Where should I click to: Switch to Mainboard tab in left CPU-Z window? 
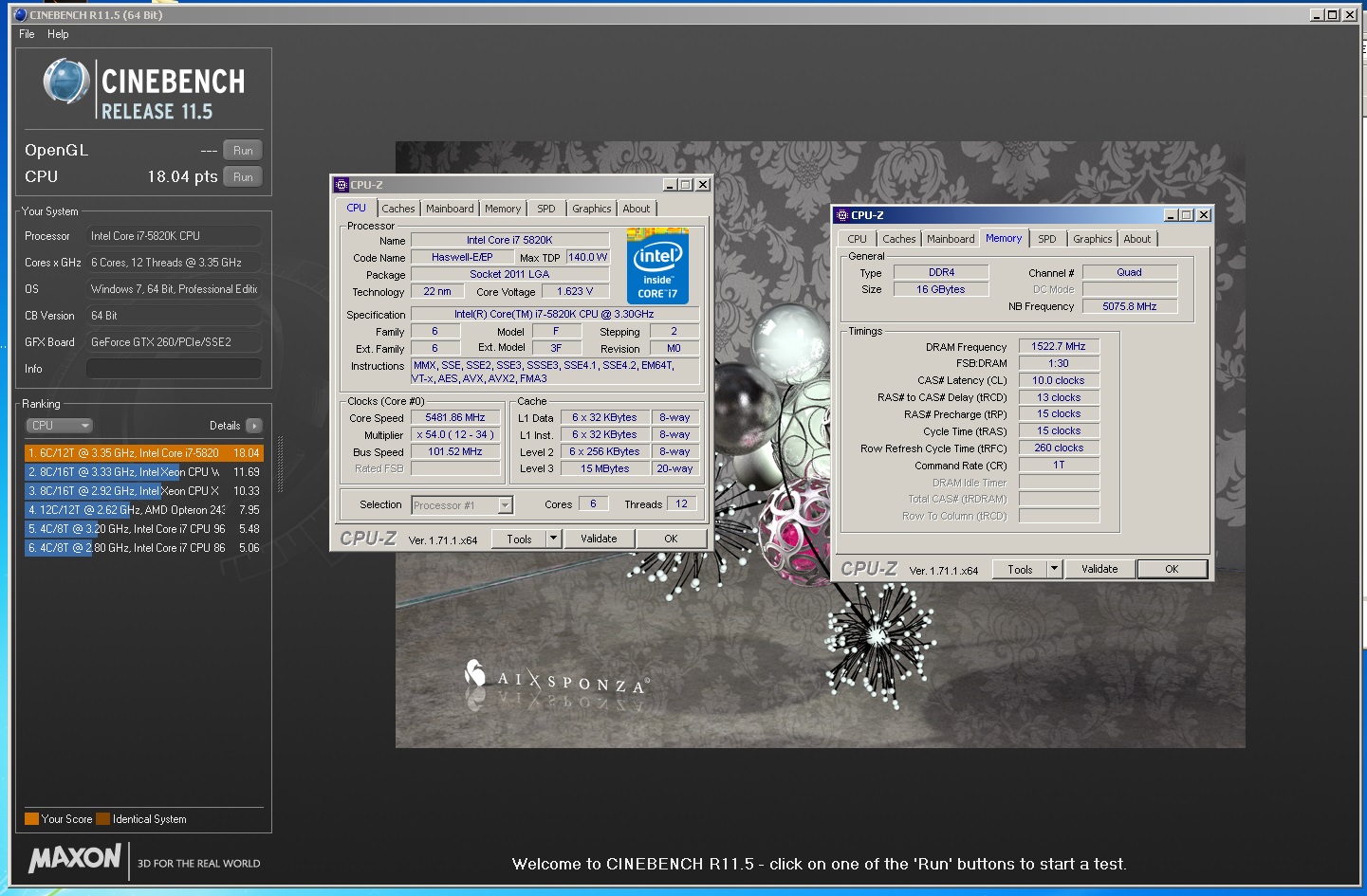click(450, 209)
